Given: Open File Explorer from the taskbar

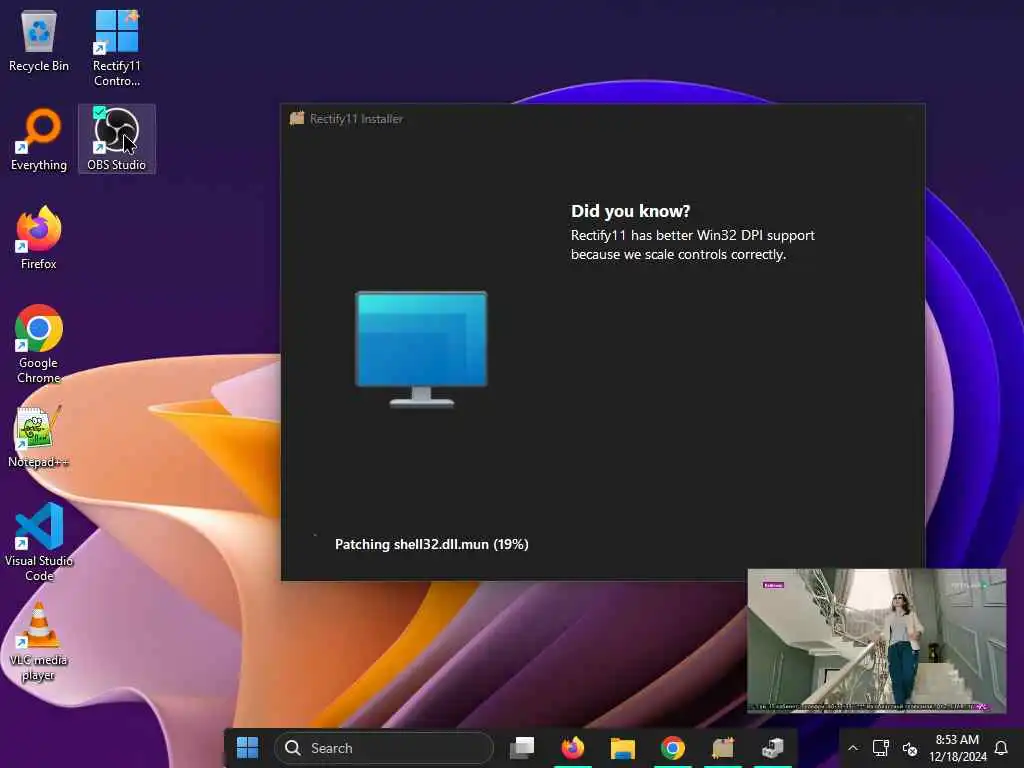Looking at the screenshot, I should [622, 748].
